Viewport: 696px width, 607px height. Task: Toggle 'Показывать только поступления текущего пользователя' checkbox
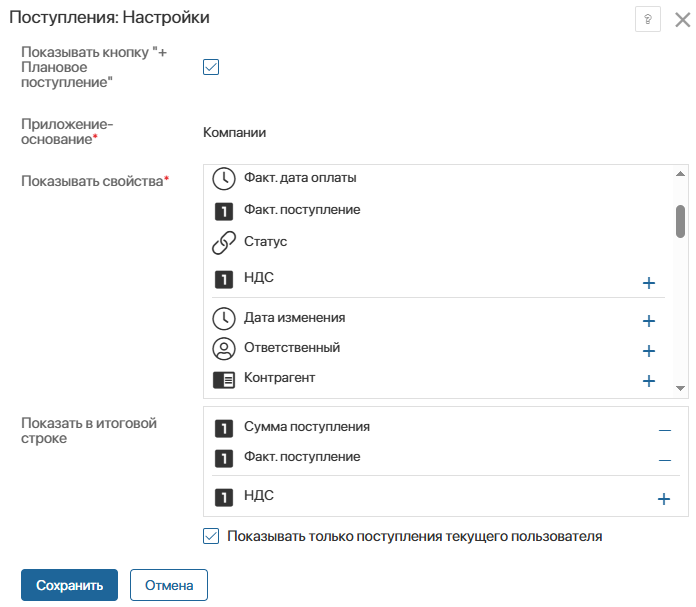click(x=211, y=536)
